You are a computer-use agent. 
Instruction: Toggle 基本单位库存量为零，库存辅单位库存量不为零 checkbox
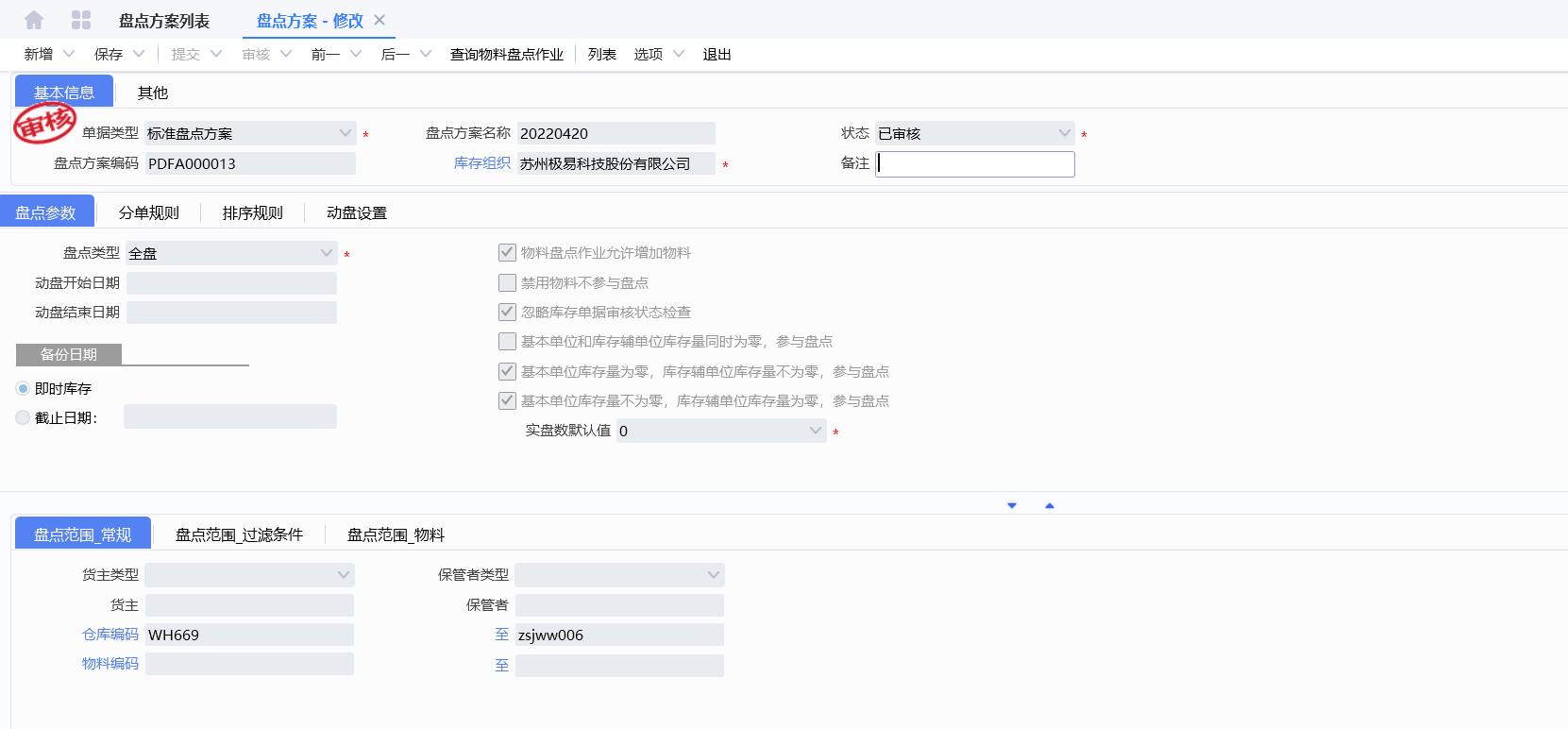pyautogui.click(x=507, y=371)
